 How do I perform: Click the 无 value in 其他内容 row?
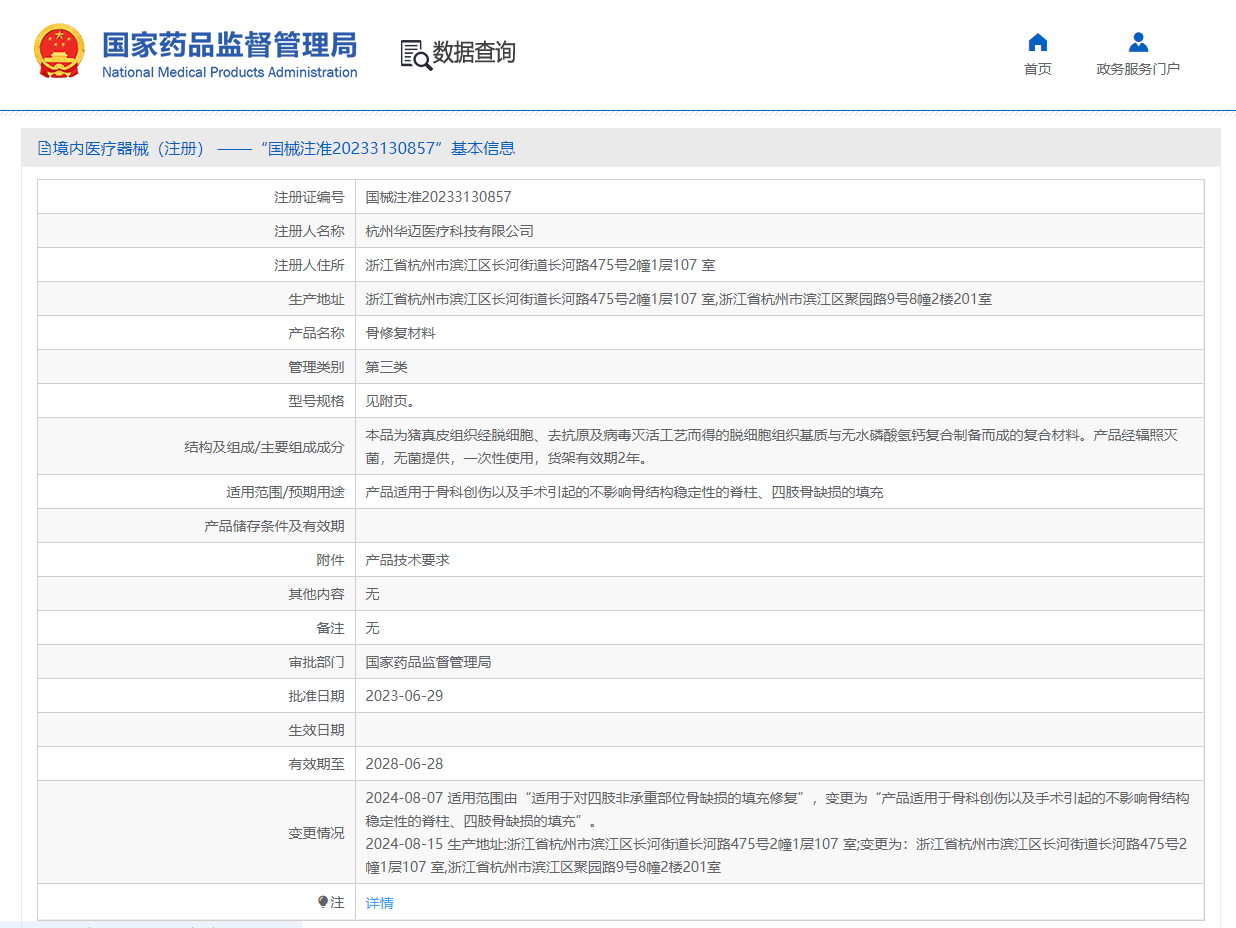click(372, 594)
